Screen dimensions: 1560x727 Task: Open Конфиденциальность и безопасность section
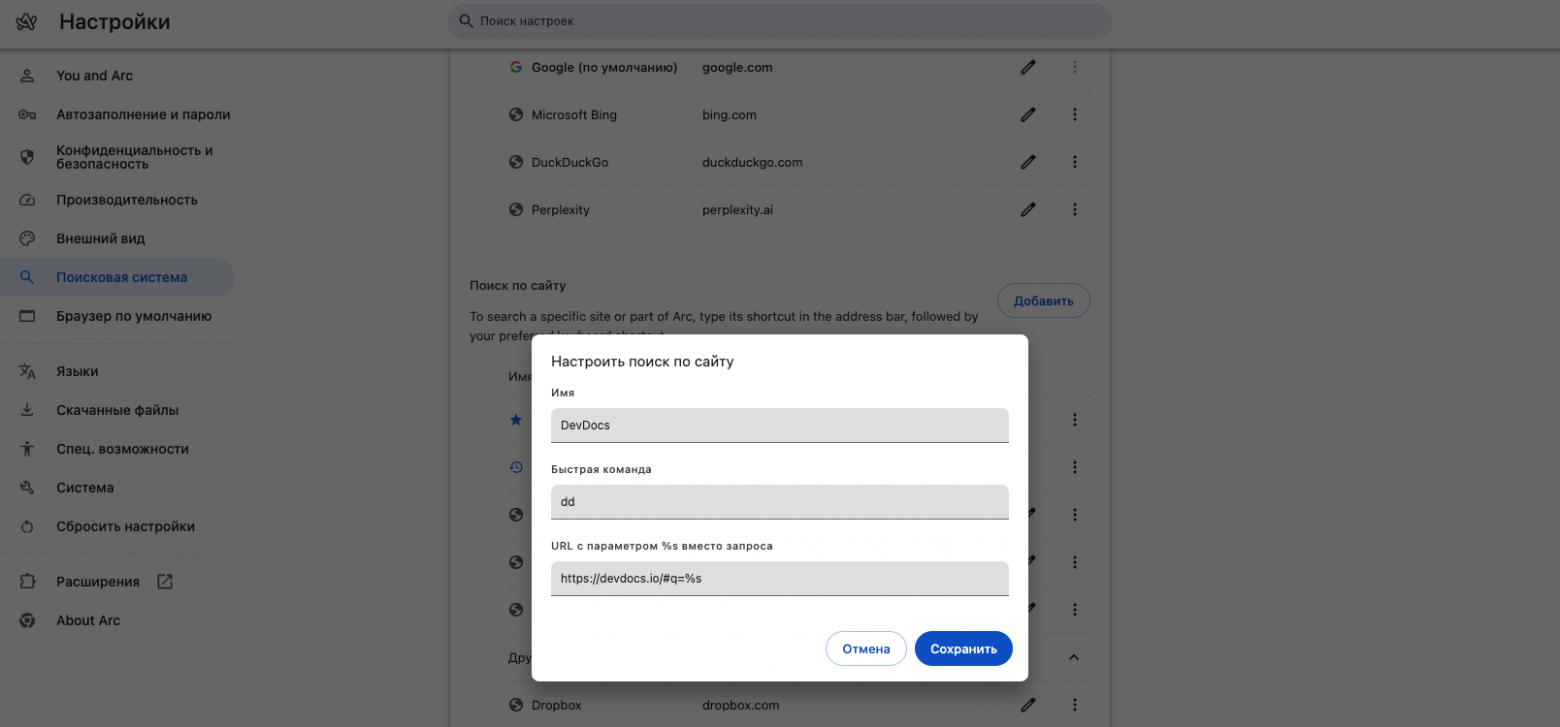(118, 157)
